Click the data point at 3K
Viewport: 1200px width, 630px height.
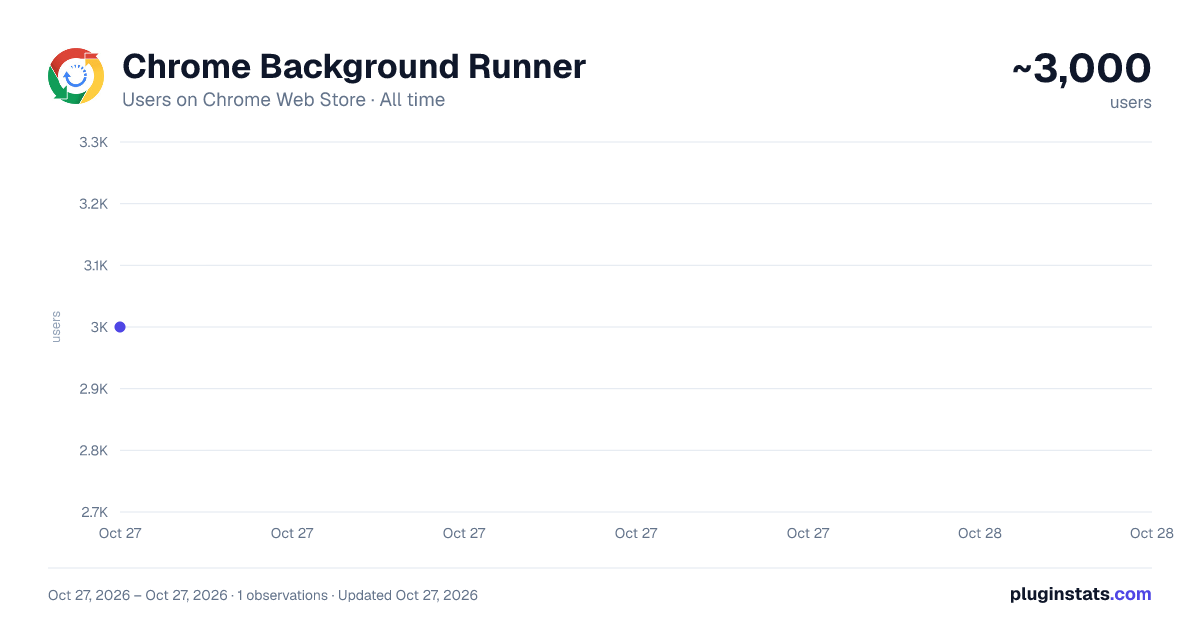tap(120, 327)
